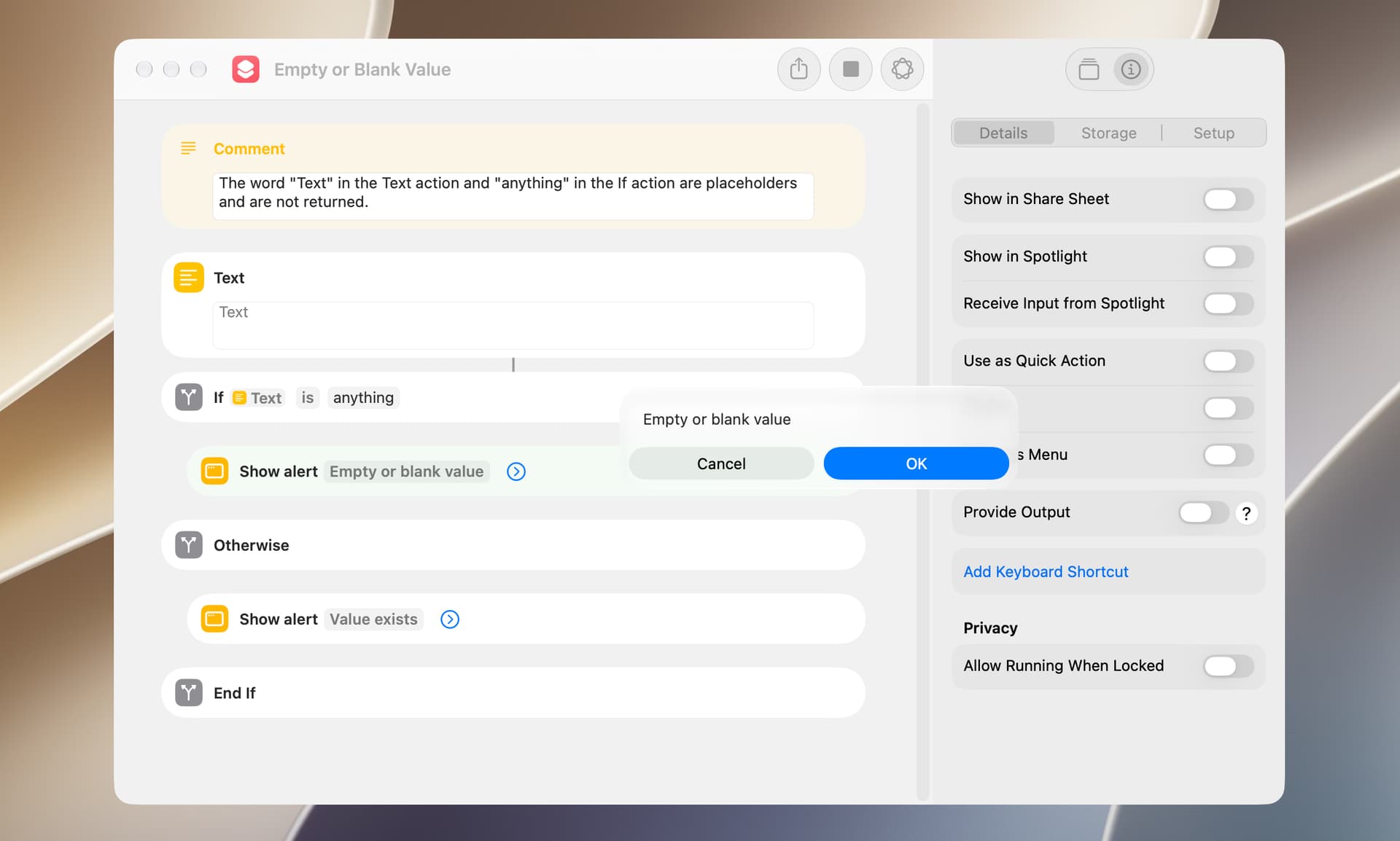The image size is (1400, 841).
Task: Expand the Value exists alert options
Action: [x=450, y=619]
